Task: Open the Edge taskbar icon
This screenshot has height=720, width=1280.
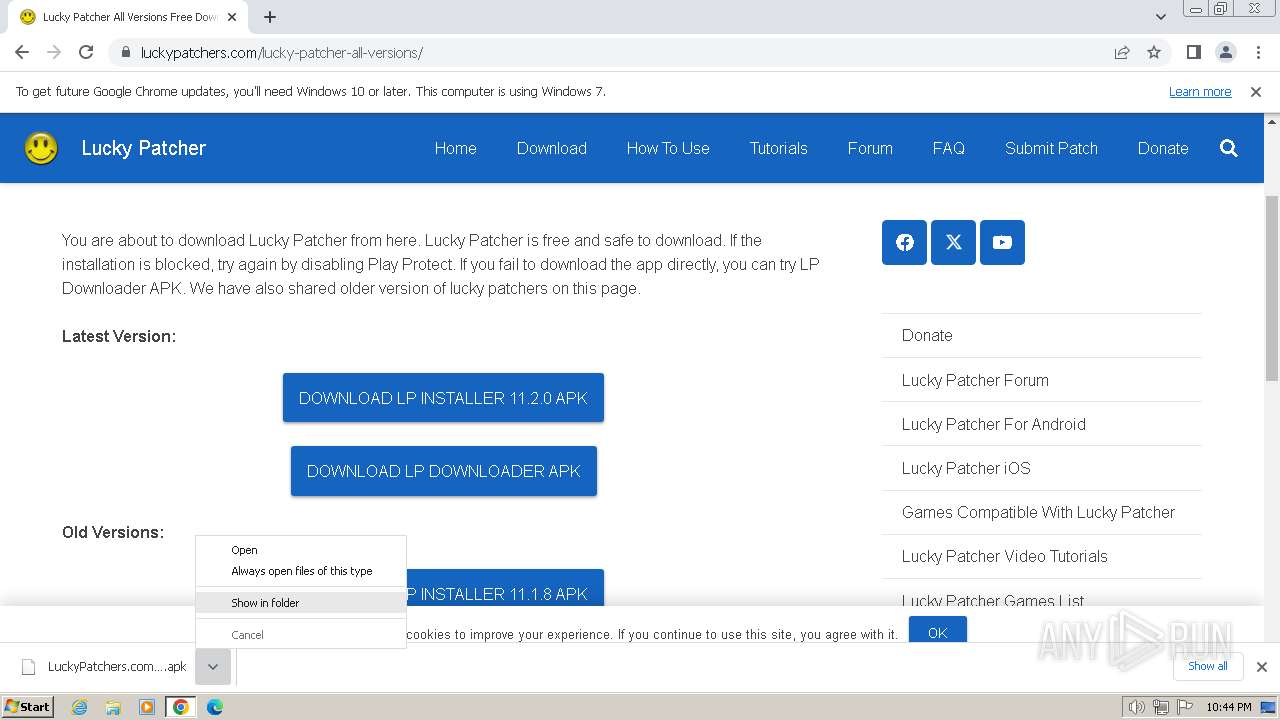Action: (214, 707)
